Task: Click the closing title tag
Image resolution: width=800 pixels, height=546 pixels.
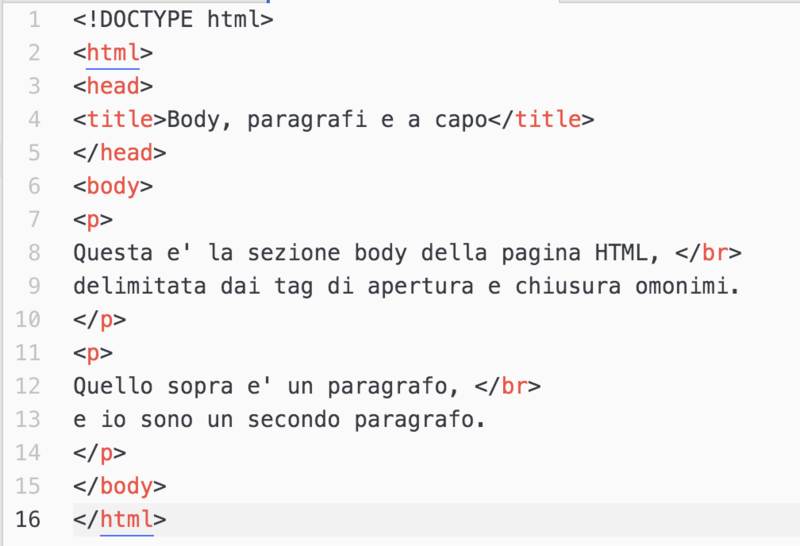Action: (x=541, y=120)
